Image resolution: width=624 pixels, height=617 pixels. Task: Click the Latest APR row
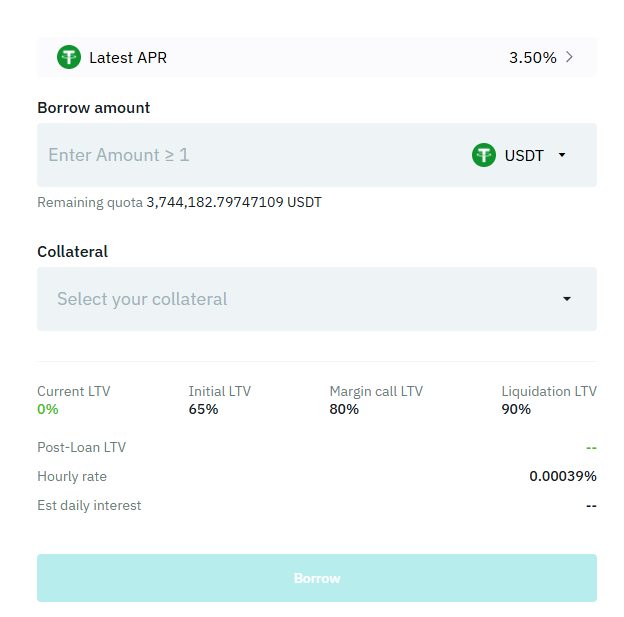[317, 57]
